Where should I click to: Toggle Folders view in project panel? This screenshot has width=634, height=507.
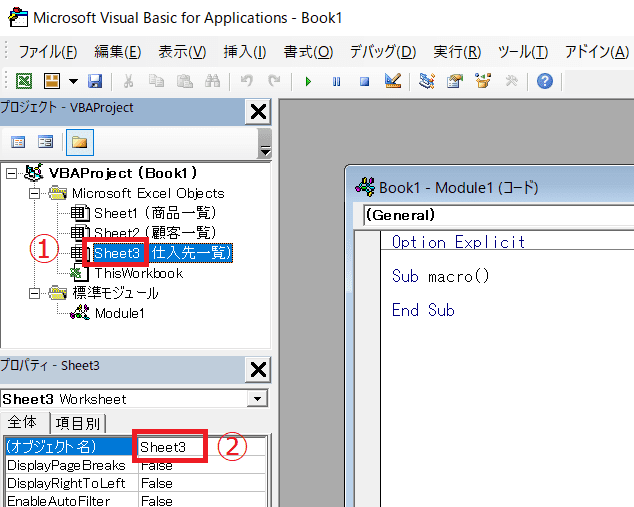[x=79, y=142]
